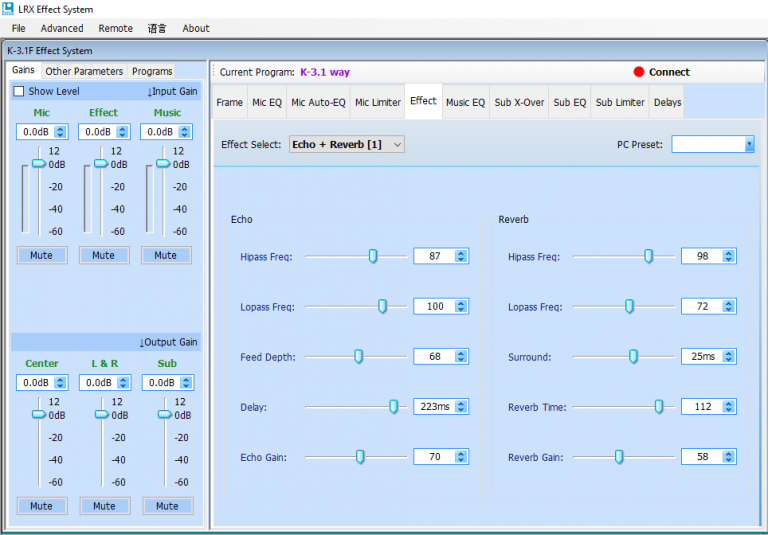Click the Echo Hipass Freq value stepper

click(460, 256)
